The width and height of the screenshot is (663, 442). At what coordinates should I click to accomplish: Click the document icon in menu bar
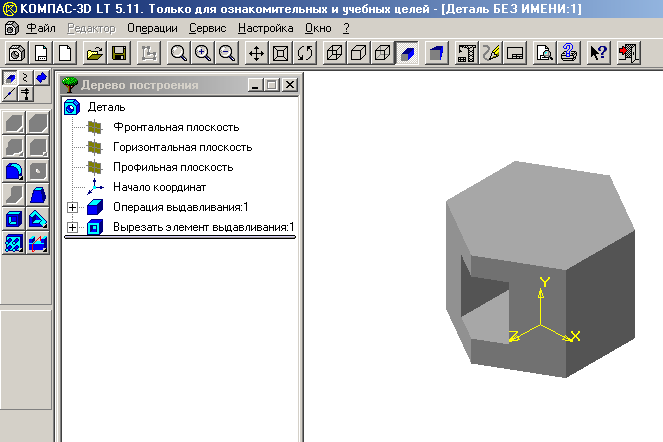click(x=11, y=28)
